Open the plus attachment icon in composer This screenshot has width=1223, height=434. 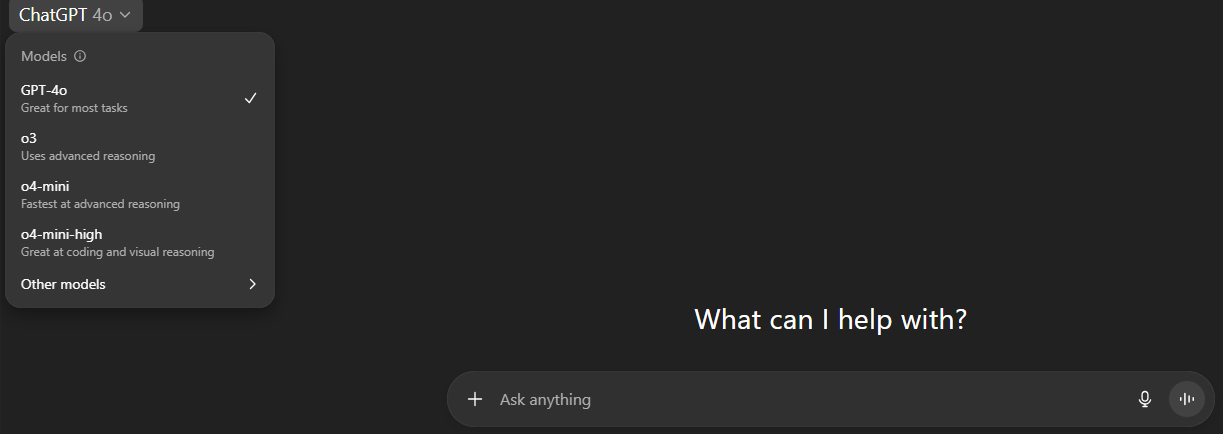coord(475,399)
